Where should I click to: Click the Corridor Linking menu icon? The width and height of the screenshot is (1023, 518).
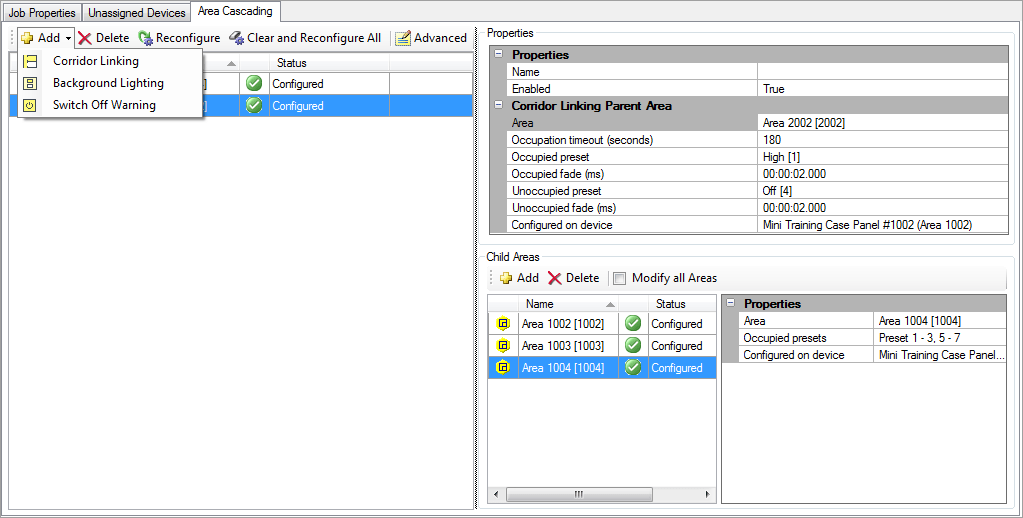point(30,61)
